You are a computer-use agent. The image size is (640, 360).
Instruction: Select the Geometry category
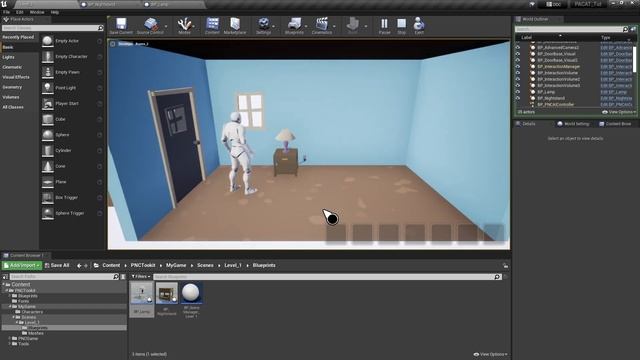coord(12,87)
